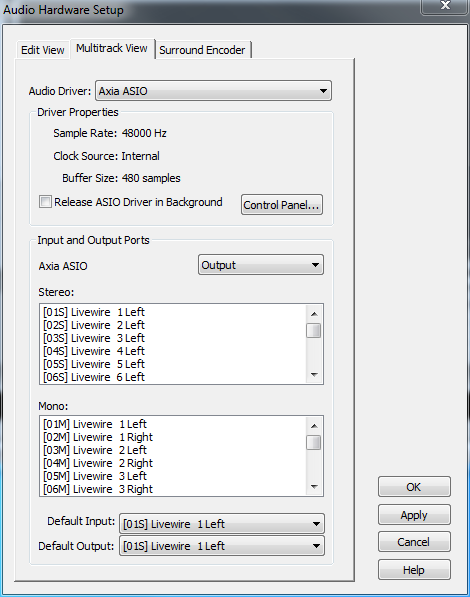470x597 pixels.
Task: Select the Multitrack View tab
Action: 112,48
